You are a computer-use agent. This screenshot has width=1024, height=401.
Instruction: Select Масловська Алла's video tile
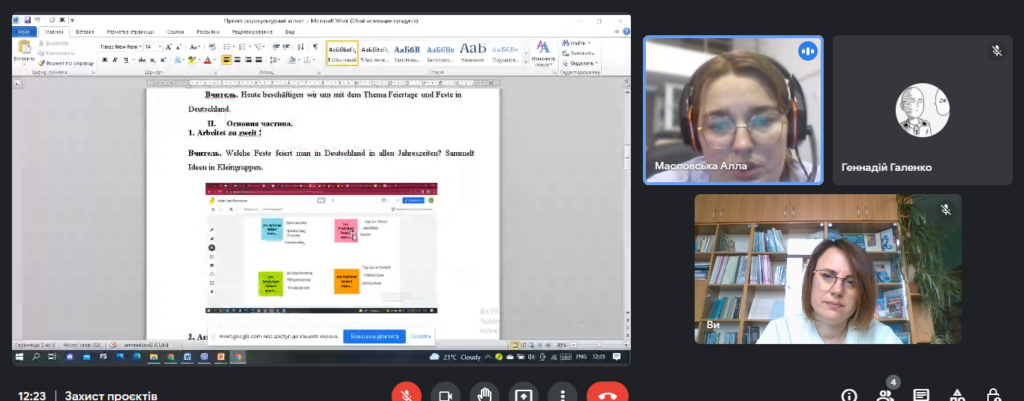click(733, 110)
